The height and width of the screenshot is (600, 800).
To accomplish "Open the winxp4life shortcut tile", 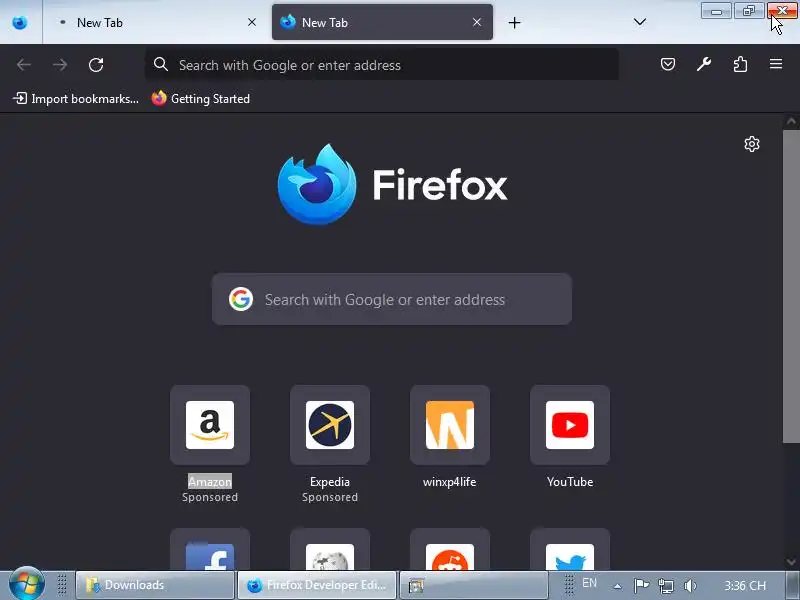I will (x=449, y=425).
